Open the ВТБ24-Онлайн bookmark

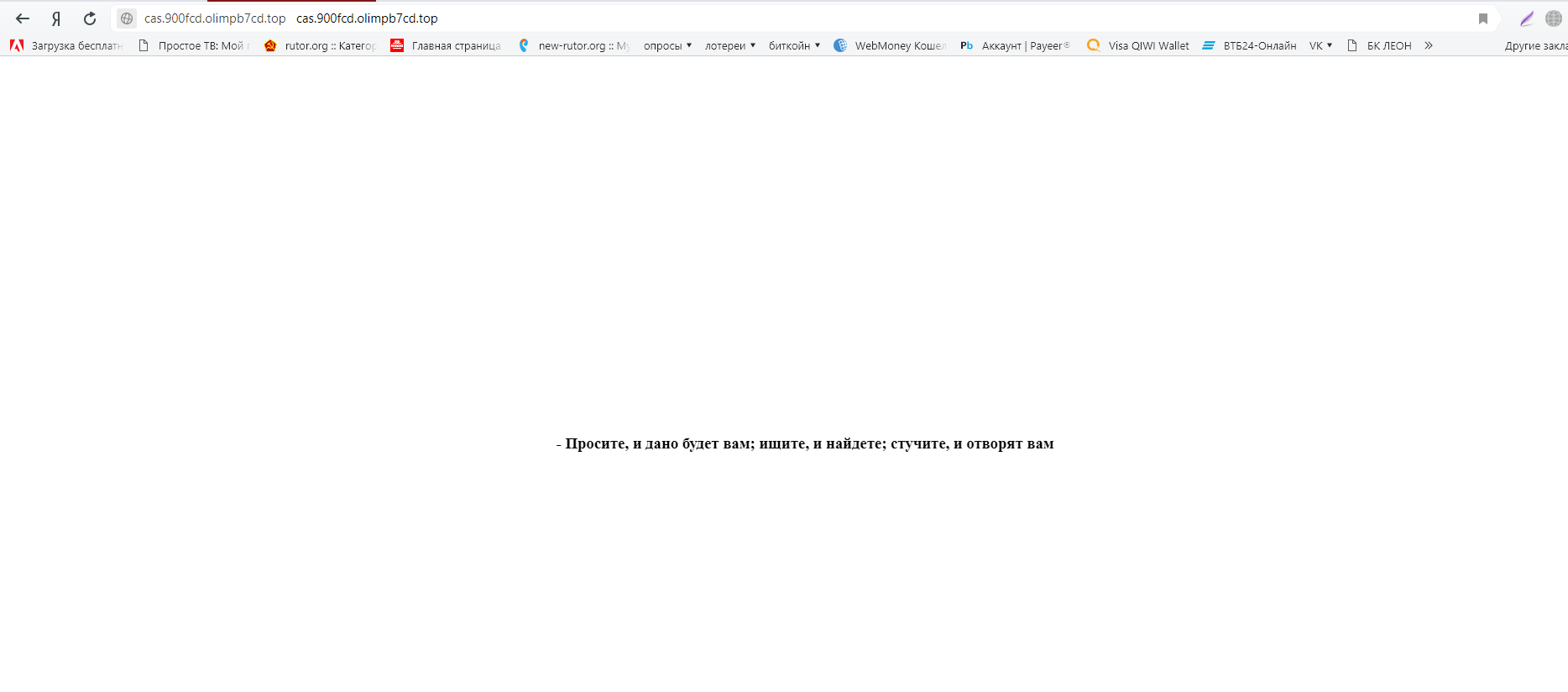pyautogui.click(x=1249, y=45)
